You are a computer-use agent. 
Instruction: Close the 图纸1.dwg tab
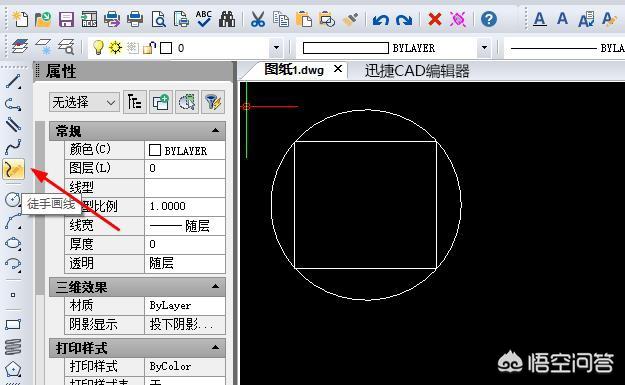pos(338,69)
